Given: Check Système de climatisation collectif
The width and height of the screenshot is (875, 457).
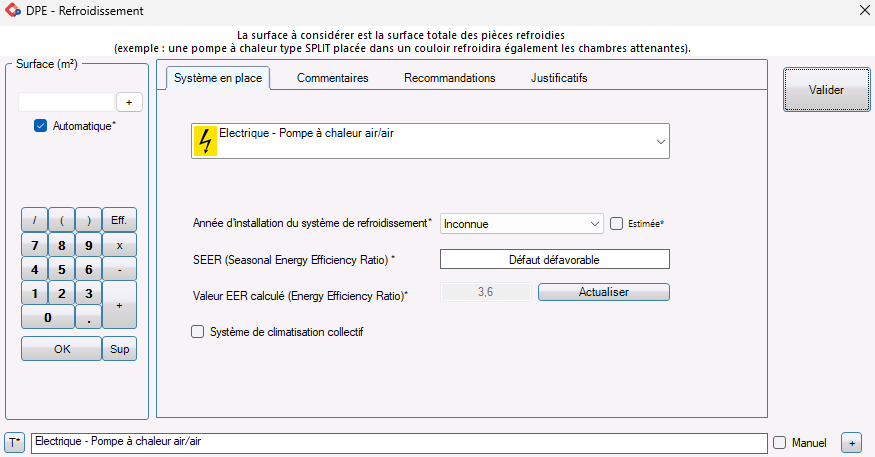Looking at the screenshot, I should click(198, 331).
